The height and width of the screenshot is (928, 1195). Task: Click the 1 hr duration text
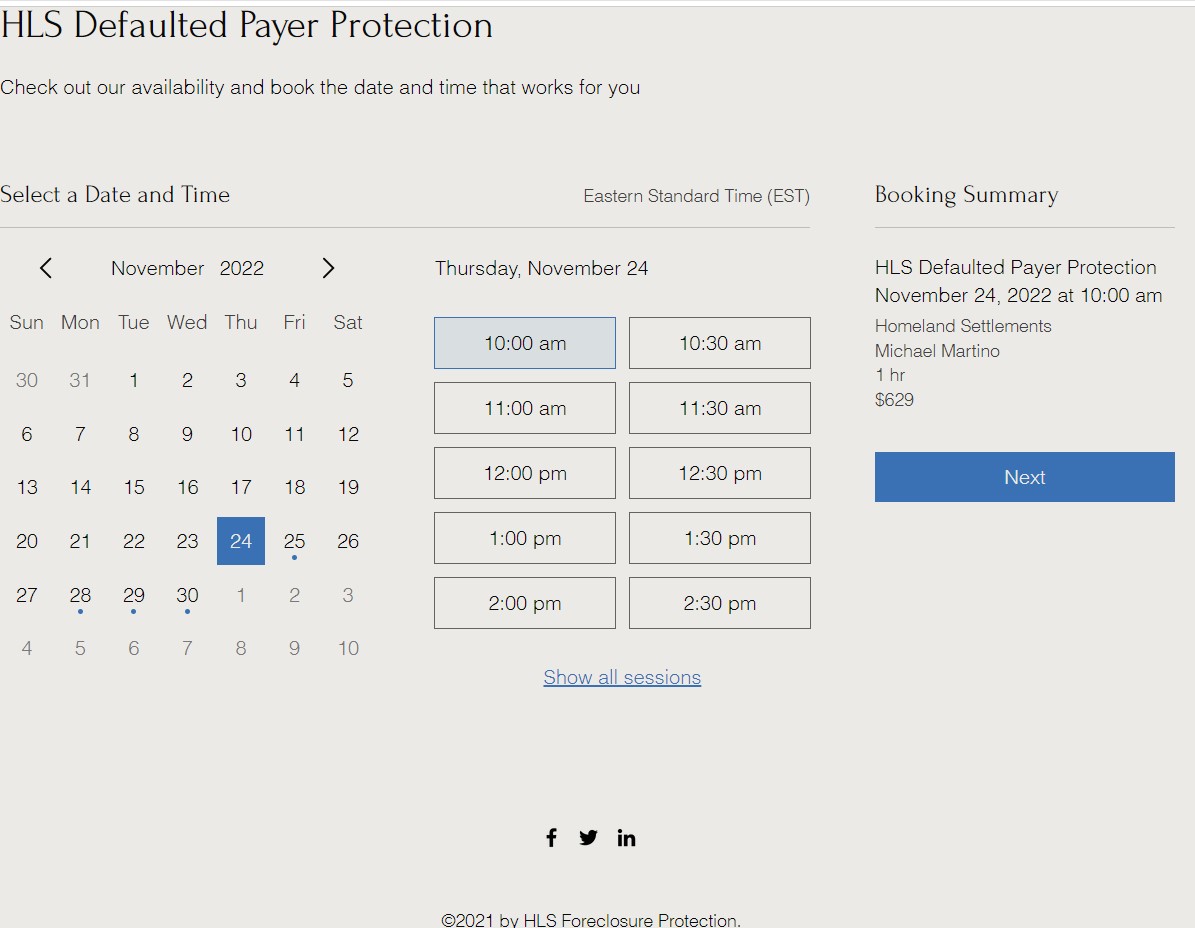tap(889, 375)
